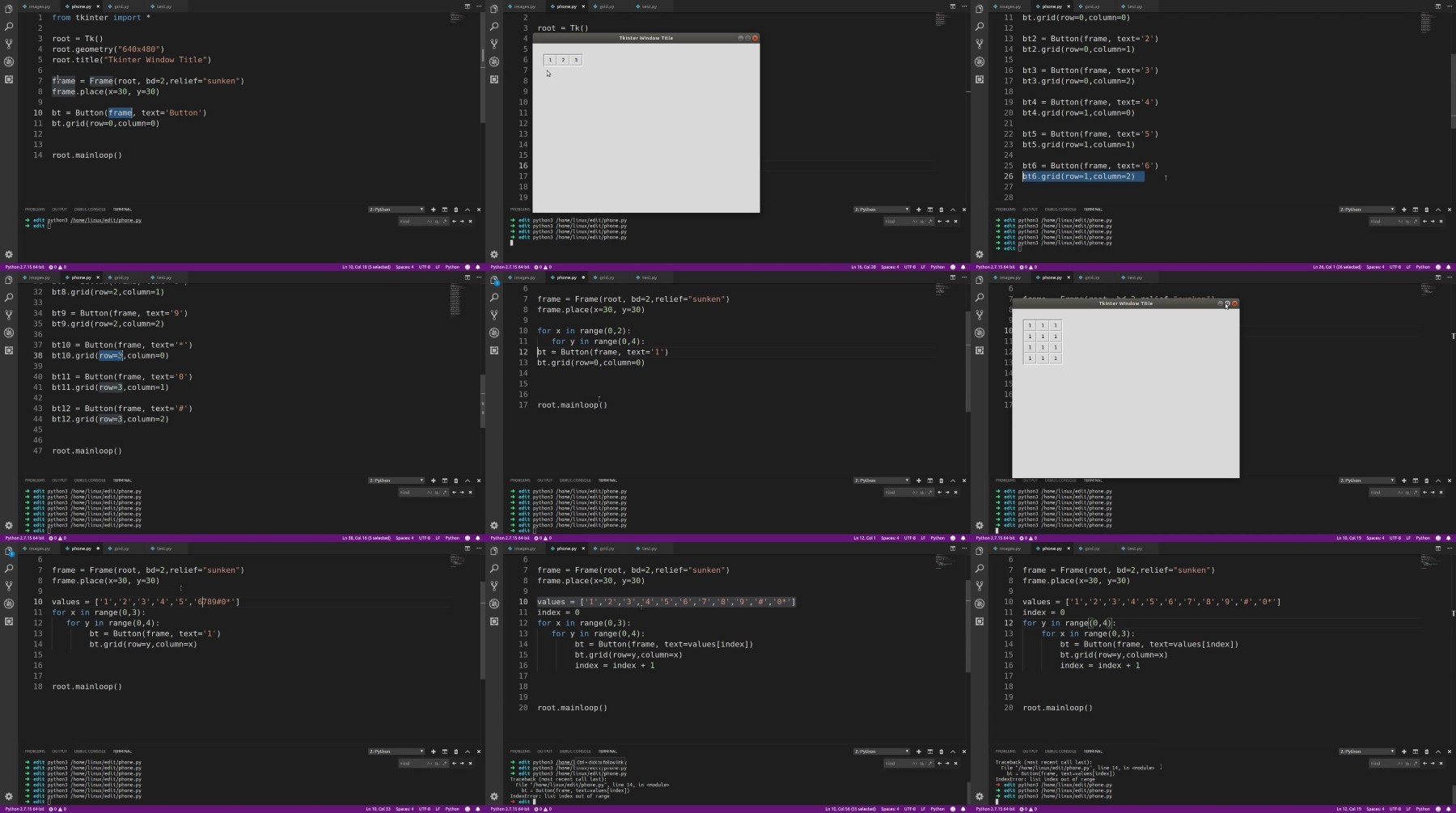Open '2: Python' terminal dropdown in bt12 panel
This screenshot has width=1456, height=813.
396,481
